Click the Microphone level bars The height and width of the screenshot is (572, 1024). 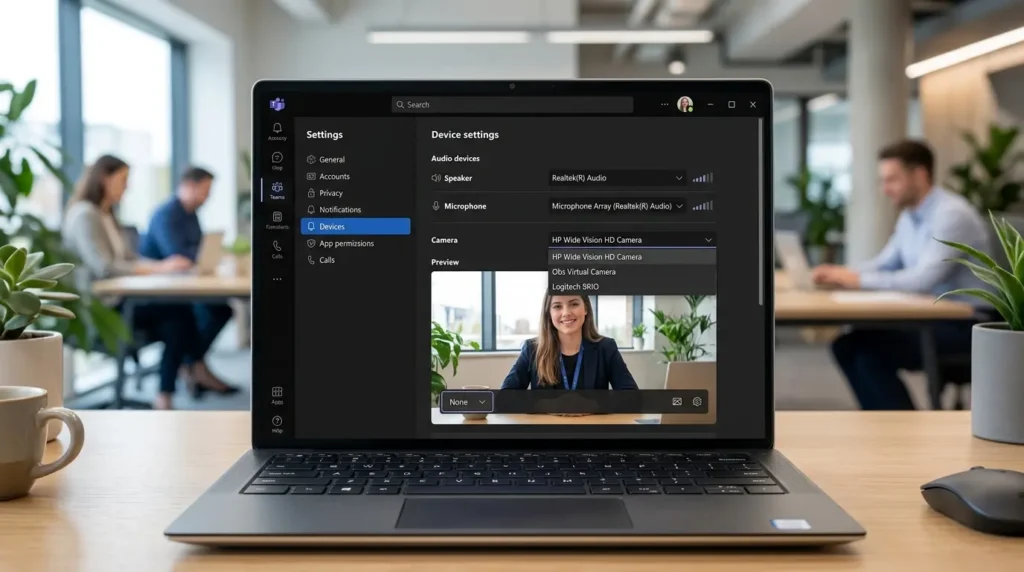click(x=703, y=206)
